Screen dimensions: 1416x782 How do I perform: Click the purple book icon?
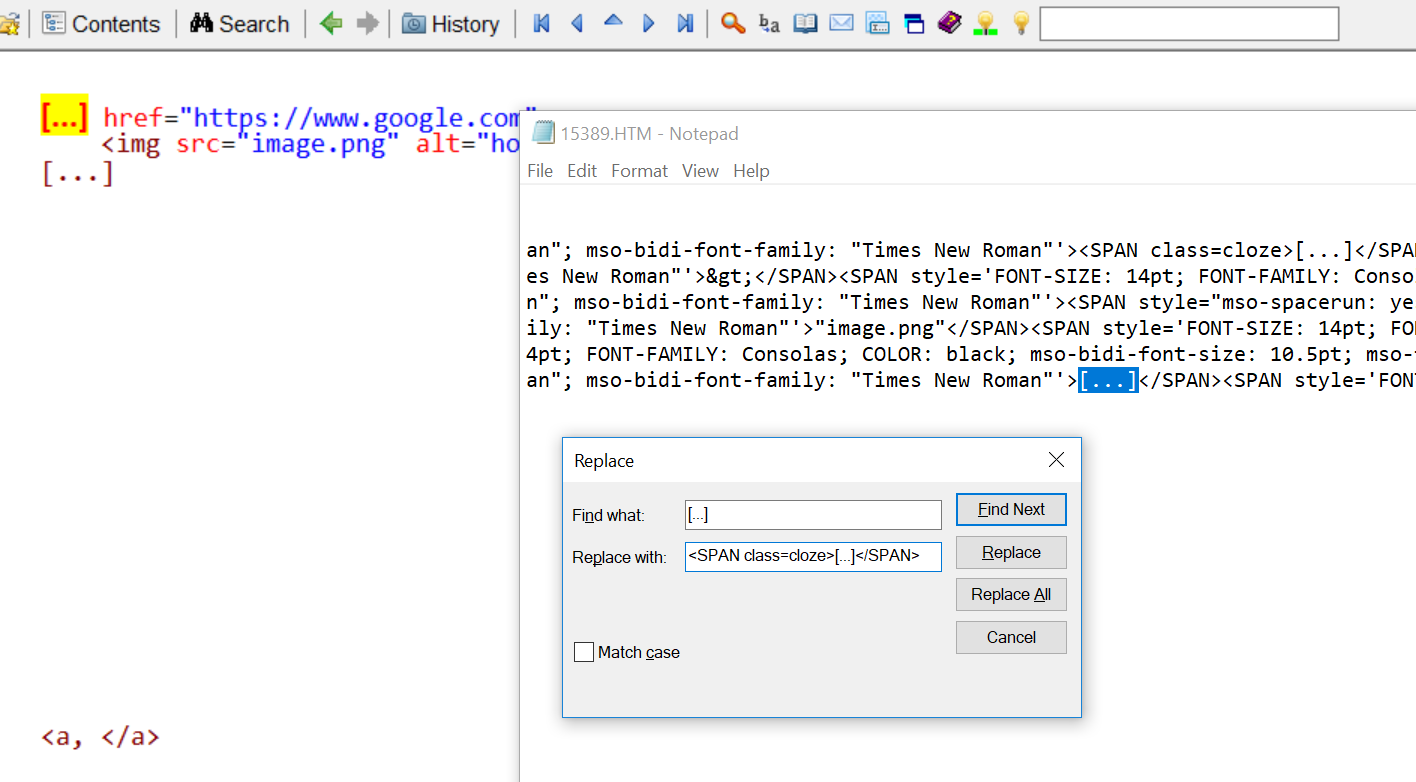click(x=950, y=24)
